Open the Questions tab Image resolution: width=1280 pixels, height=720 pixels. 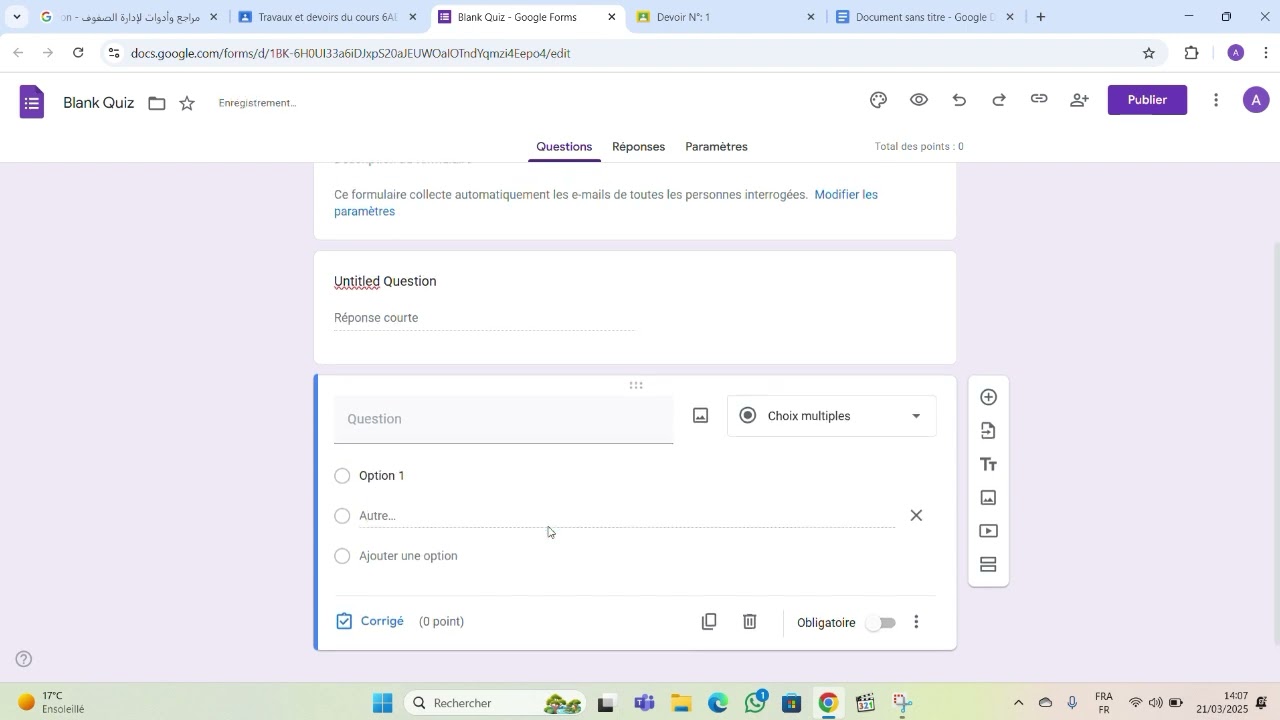tap(564, 147)
